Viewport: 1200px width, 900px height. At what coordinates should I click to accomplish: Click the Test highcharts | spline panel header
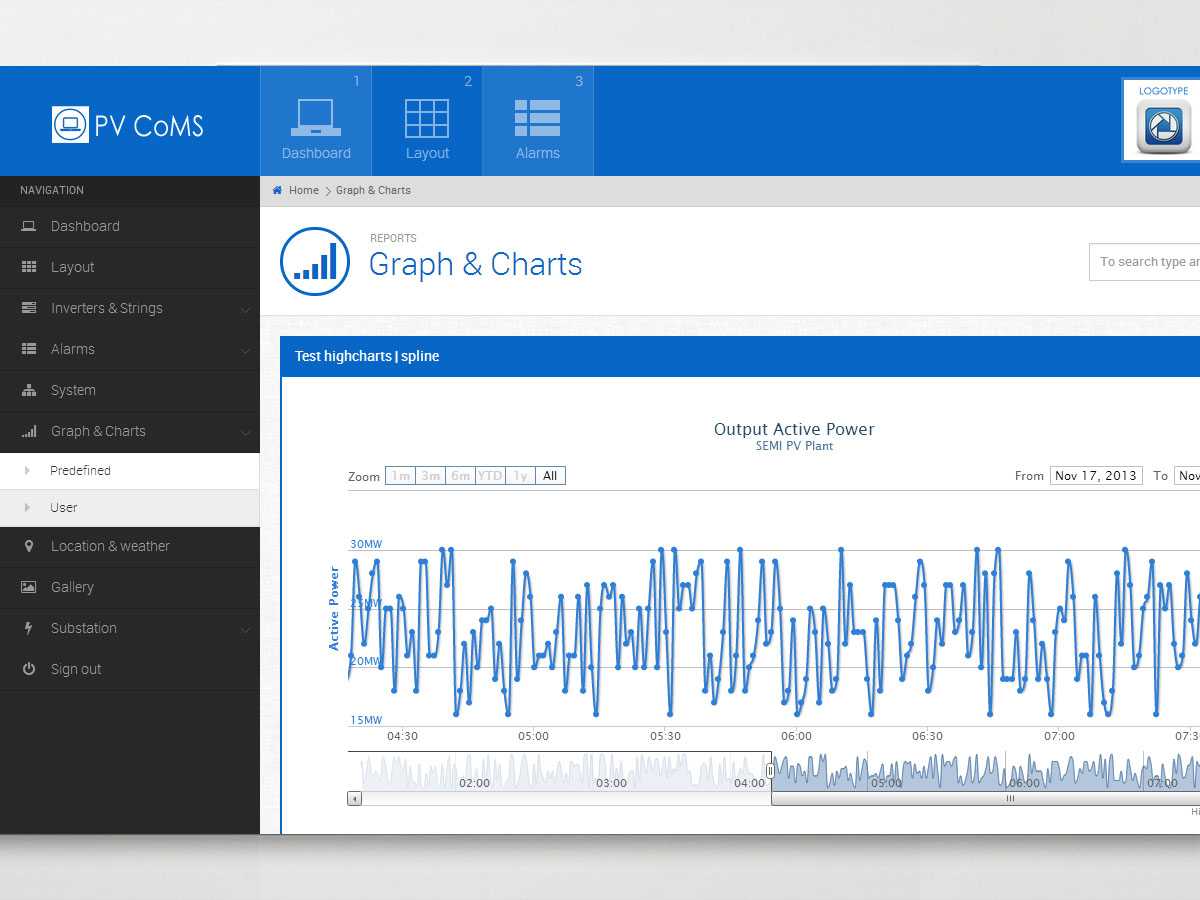(740, 356)
